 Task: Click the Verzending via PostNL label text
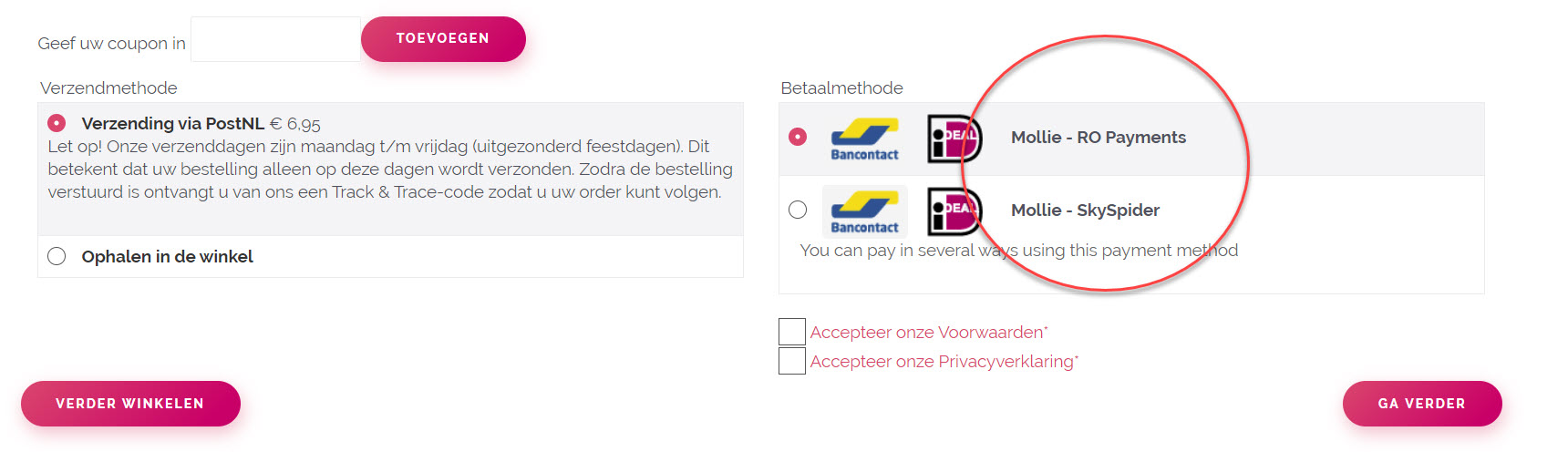(172, 124)
